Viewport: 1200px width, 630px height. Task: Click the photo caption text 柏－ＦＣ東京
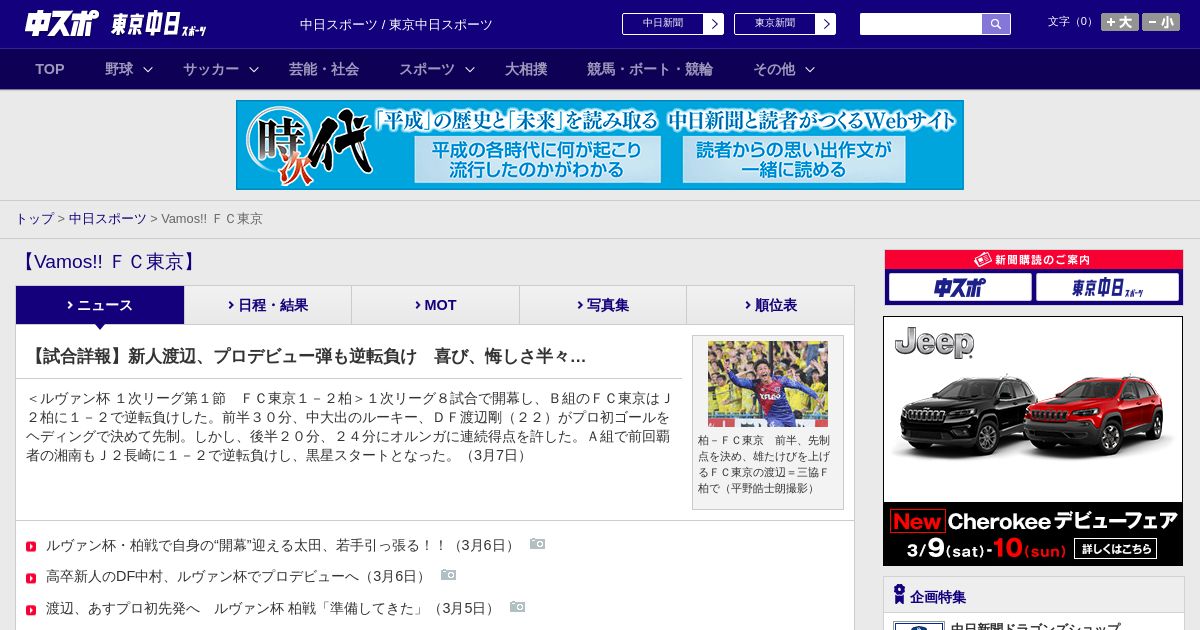763,464
